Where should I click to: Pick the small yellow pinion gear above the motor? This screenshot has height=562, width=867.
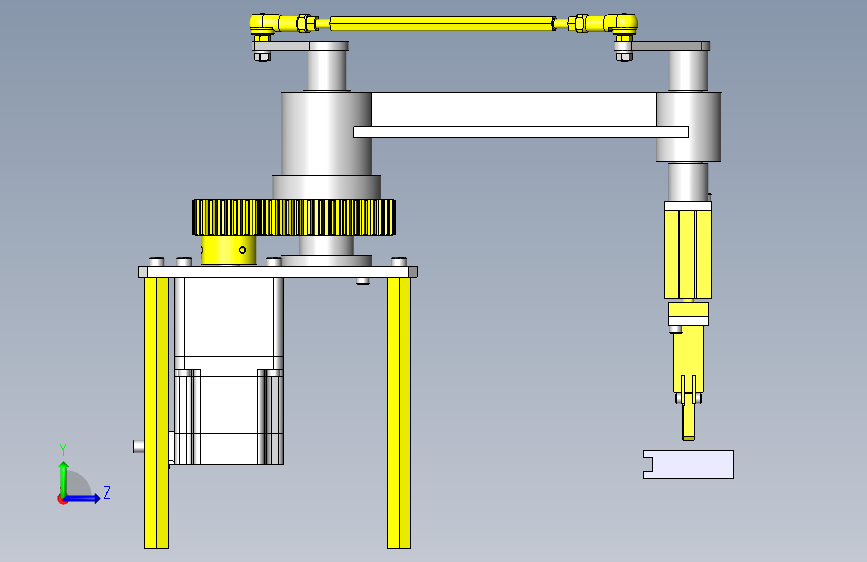pyautogui.click(x=226, y=217)
